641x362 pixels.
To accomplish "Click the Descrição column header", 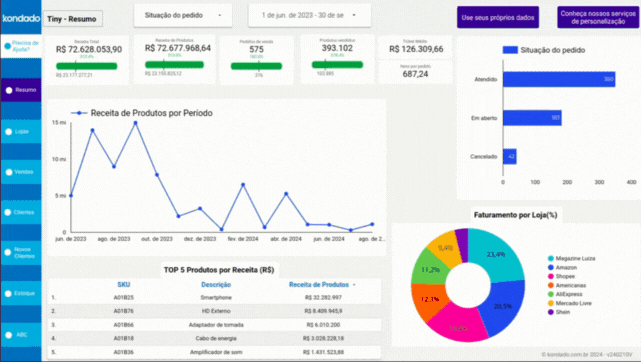I will 216,284.
